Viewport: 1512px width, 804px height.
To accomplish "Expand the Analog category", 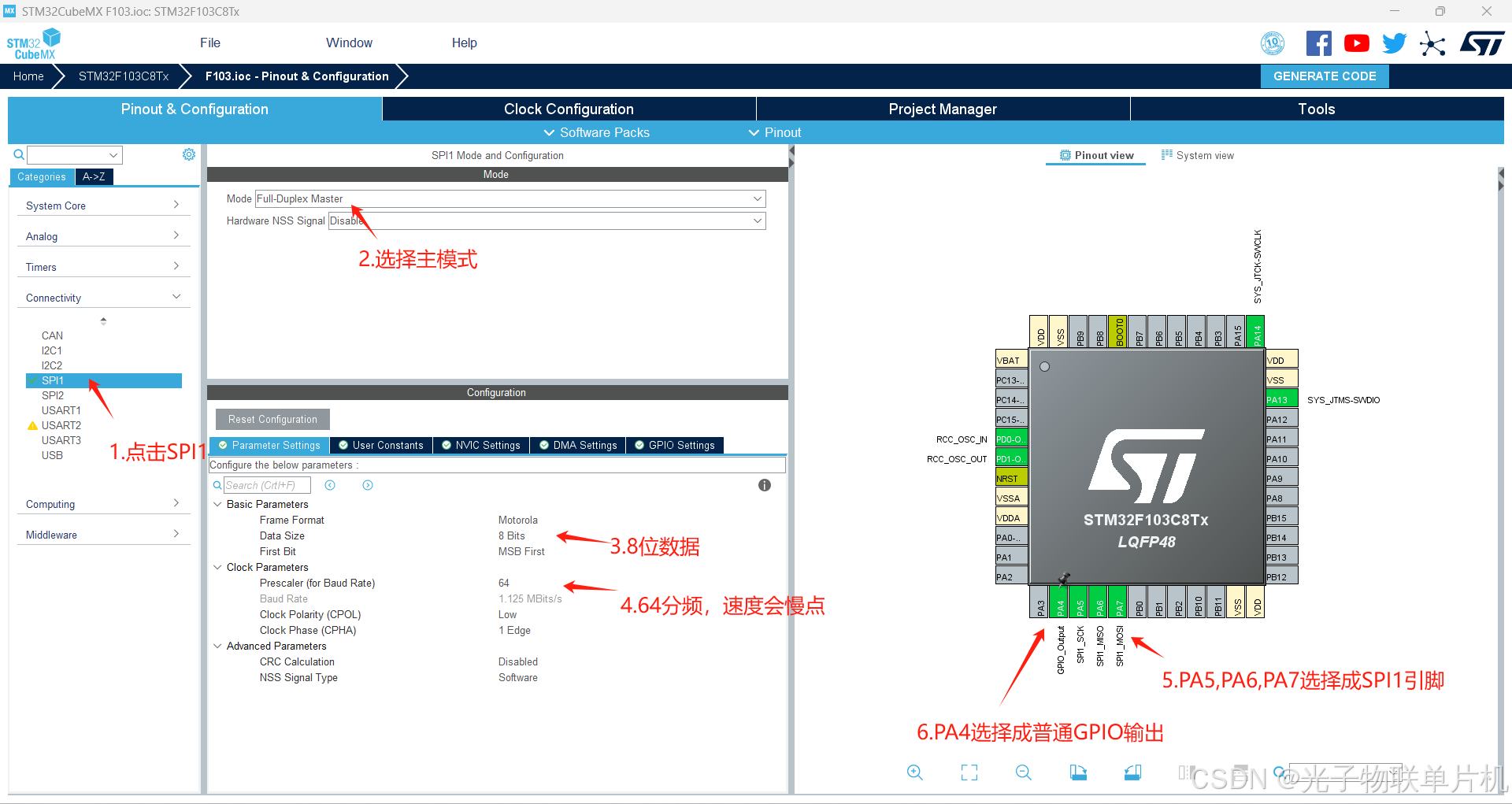I will pyautogui.click(x=103, y=236).
